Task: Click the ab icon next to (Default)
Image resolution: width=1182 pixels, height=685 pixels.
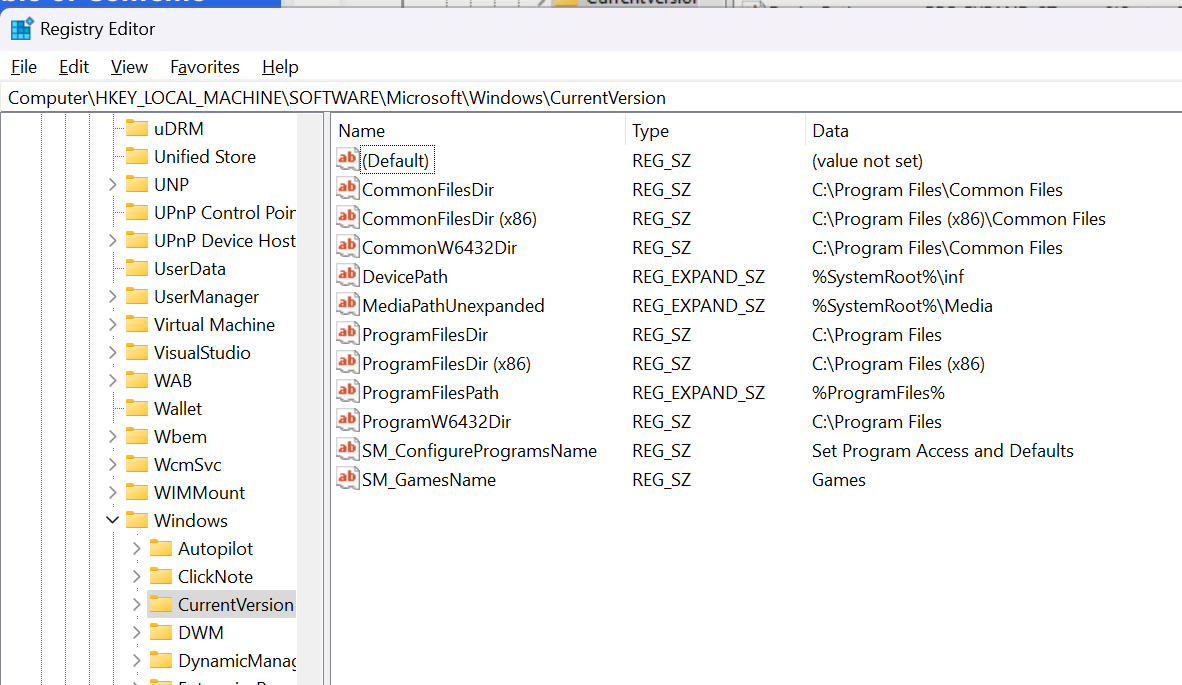Action: pyautogui.click(x=346, y=160)
